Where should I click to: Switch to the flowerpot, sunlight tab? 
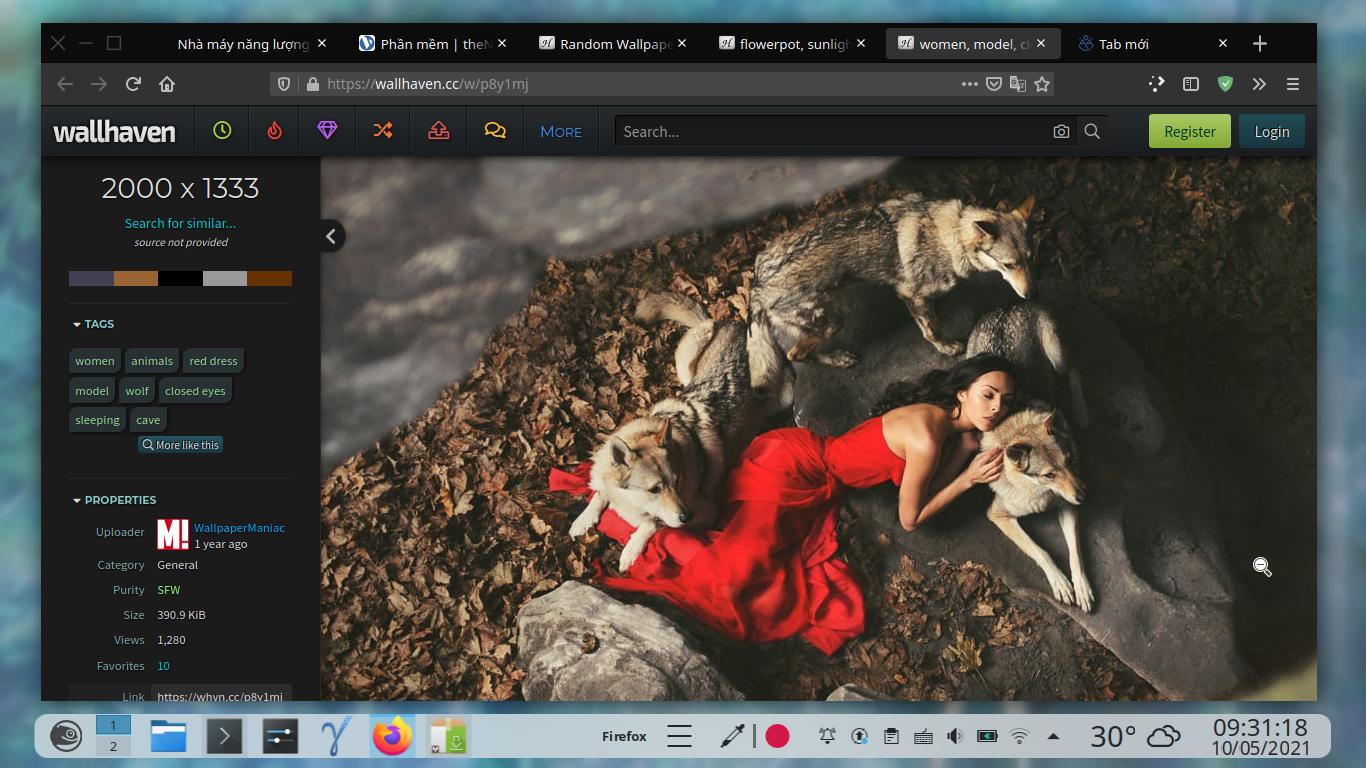(792, 44)
